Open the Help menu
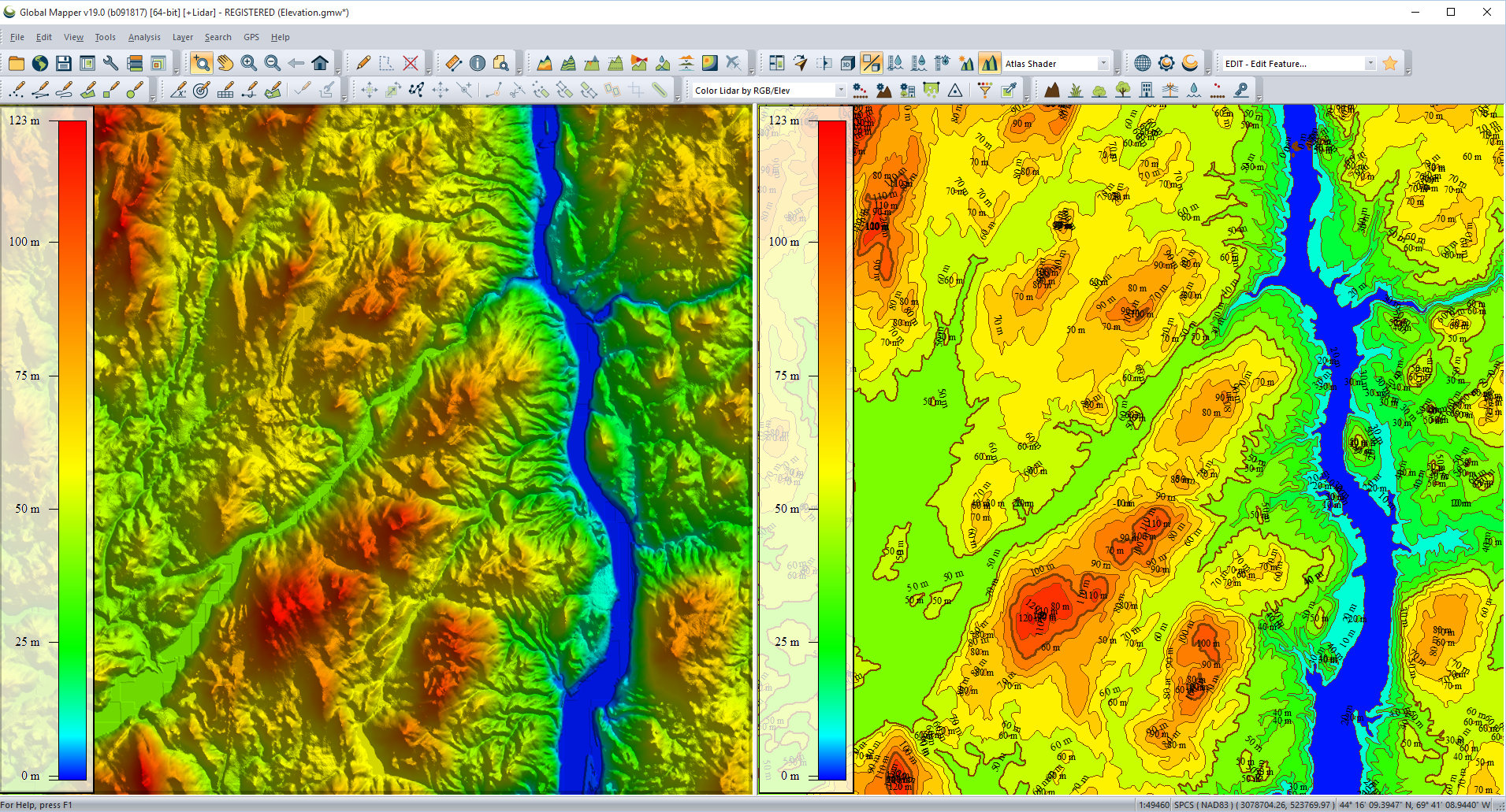Viewport: 1506px width, 812px height. click(281, 37)
